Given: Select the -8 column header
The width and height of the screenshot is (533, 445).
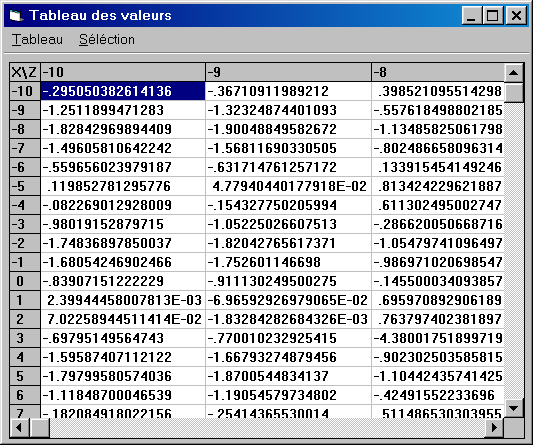Looking at the screenshot, I should click(x=438, y=72).
